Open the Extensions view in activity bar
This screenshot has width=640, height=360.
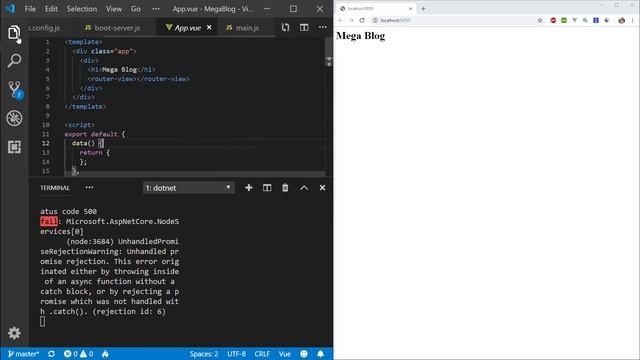pyautogui.click(x=14, y=147)
